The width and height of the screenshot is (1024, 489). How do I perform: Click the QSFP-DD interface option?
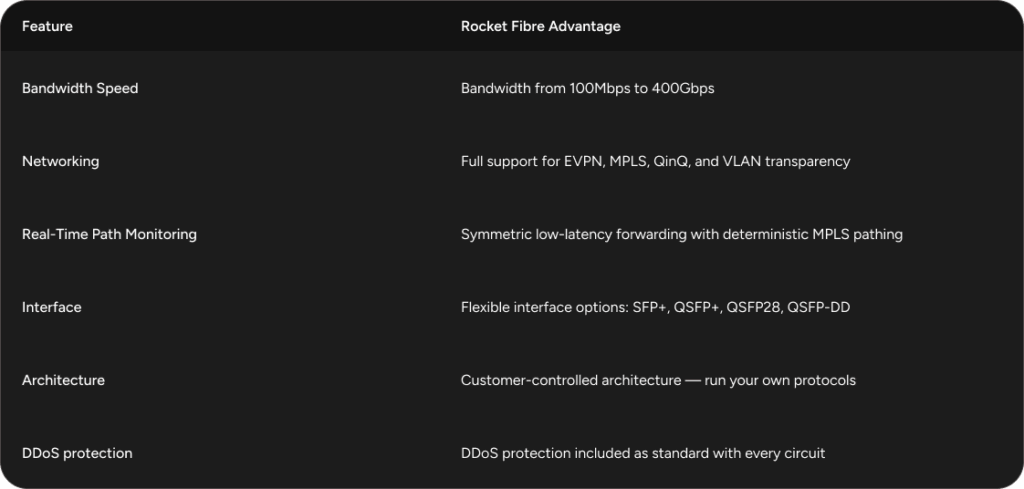[x=819, y=307]
